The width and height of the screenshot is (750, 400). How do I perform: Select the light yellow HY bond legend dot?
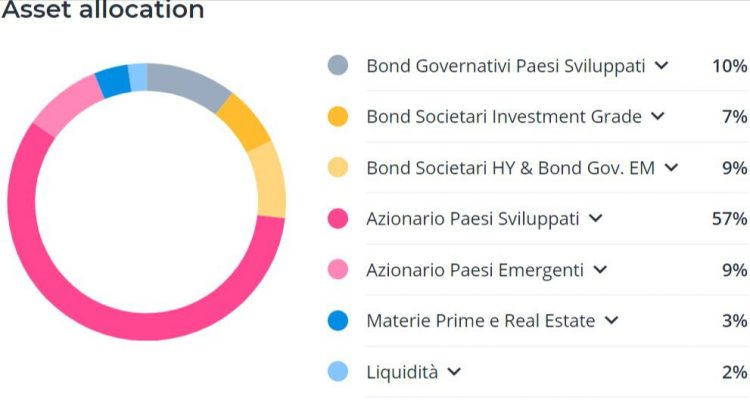pos(338,168)
